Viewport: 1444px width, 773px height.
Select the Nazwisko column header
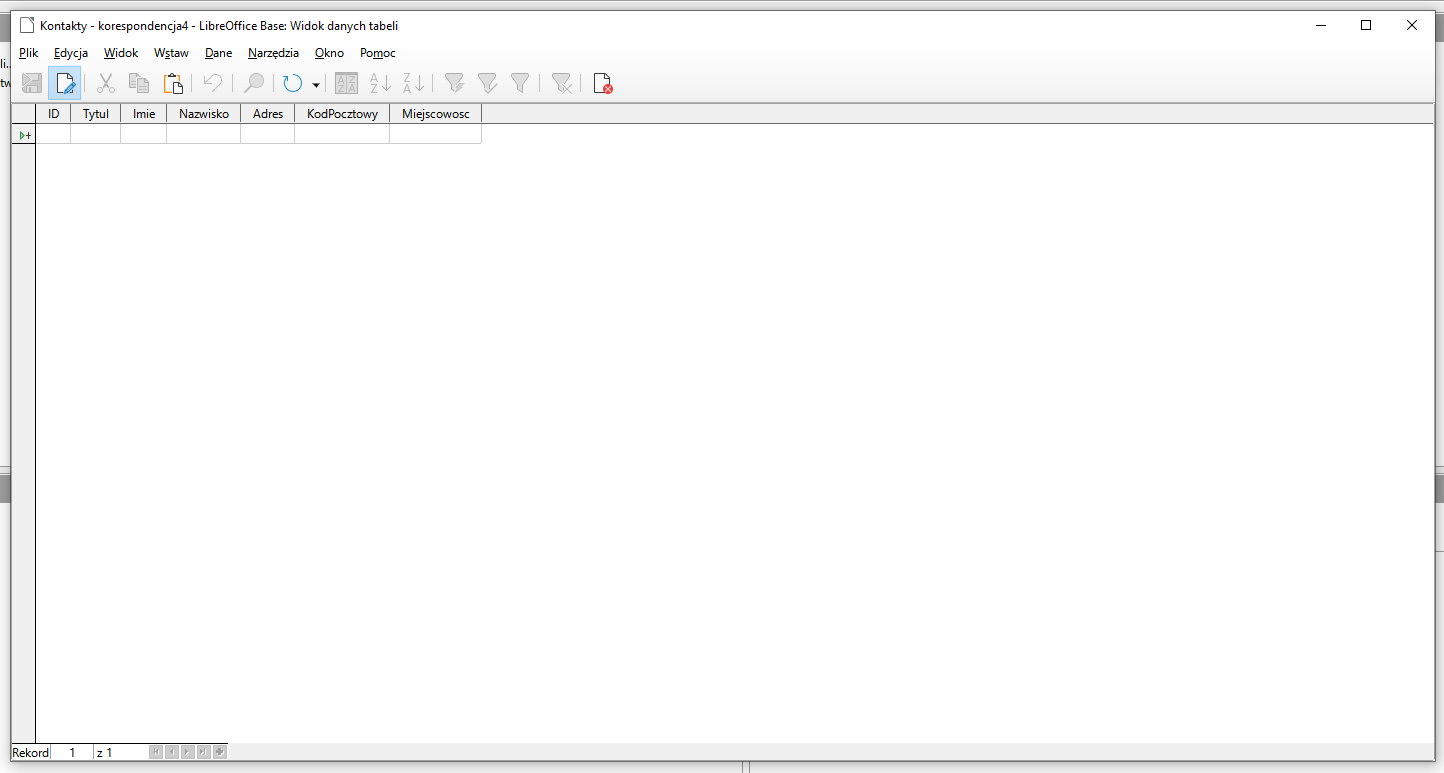[204, 114]
